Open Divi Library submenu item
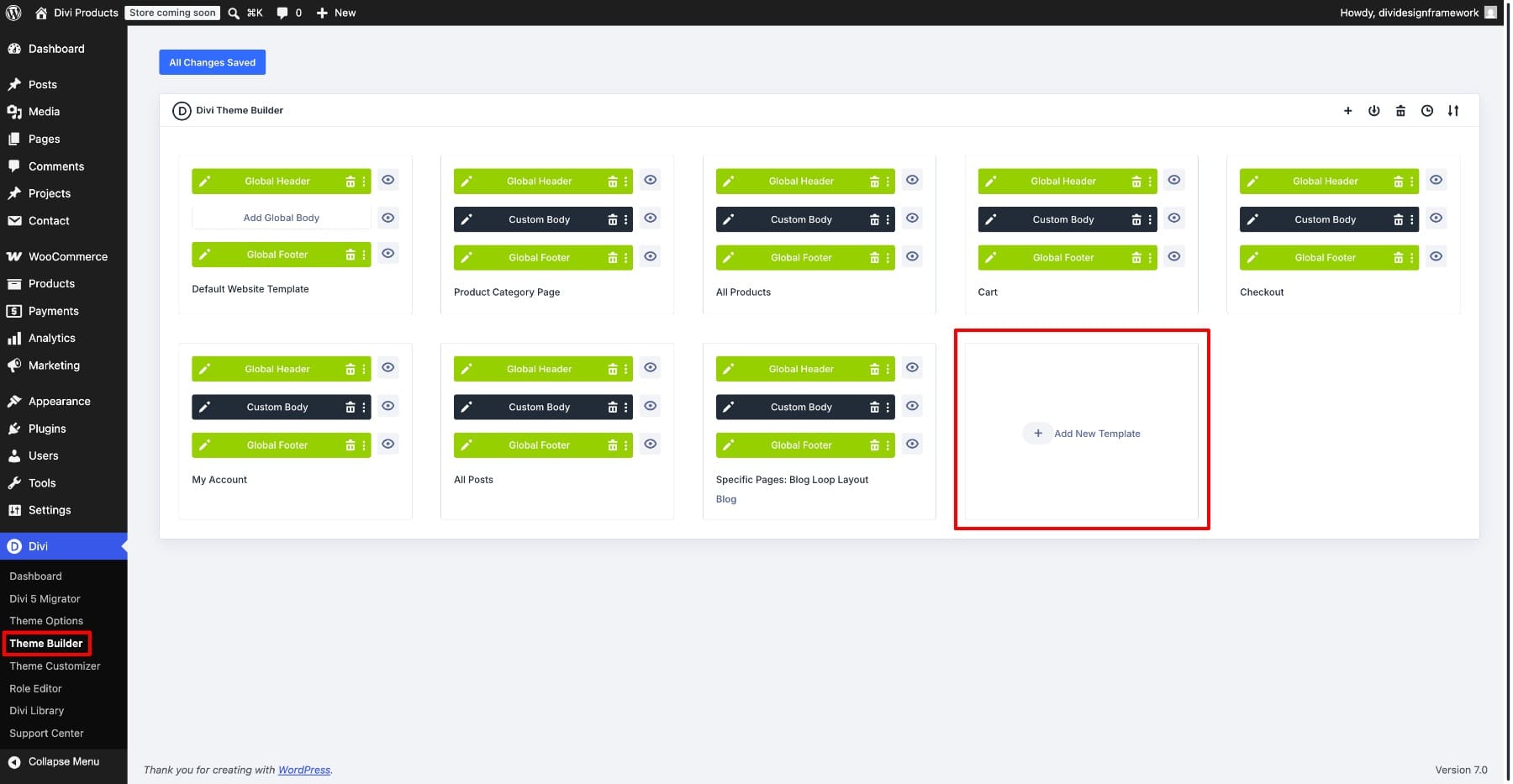The image size is (1513, 784). coord(37,711)
